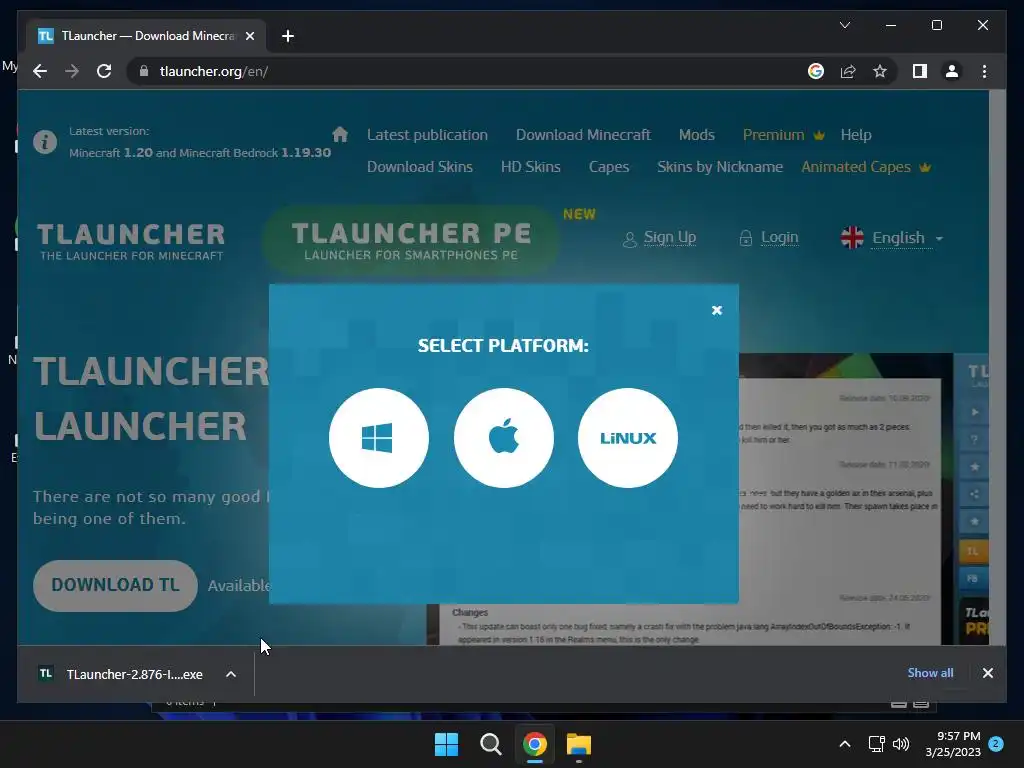Select the TLauncher browser tab
Viewport: 1024px width, 768px height.
tap(146, 36)
